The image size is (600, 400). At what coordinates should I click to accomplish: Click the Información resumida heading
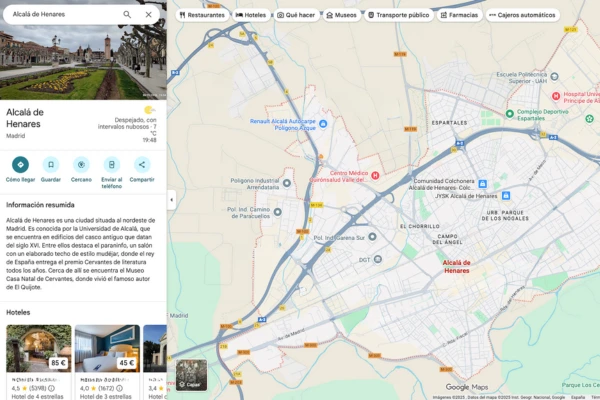(x=40, y=205)
